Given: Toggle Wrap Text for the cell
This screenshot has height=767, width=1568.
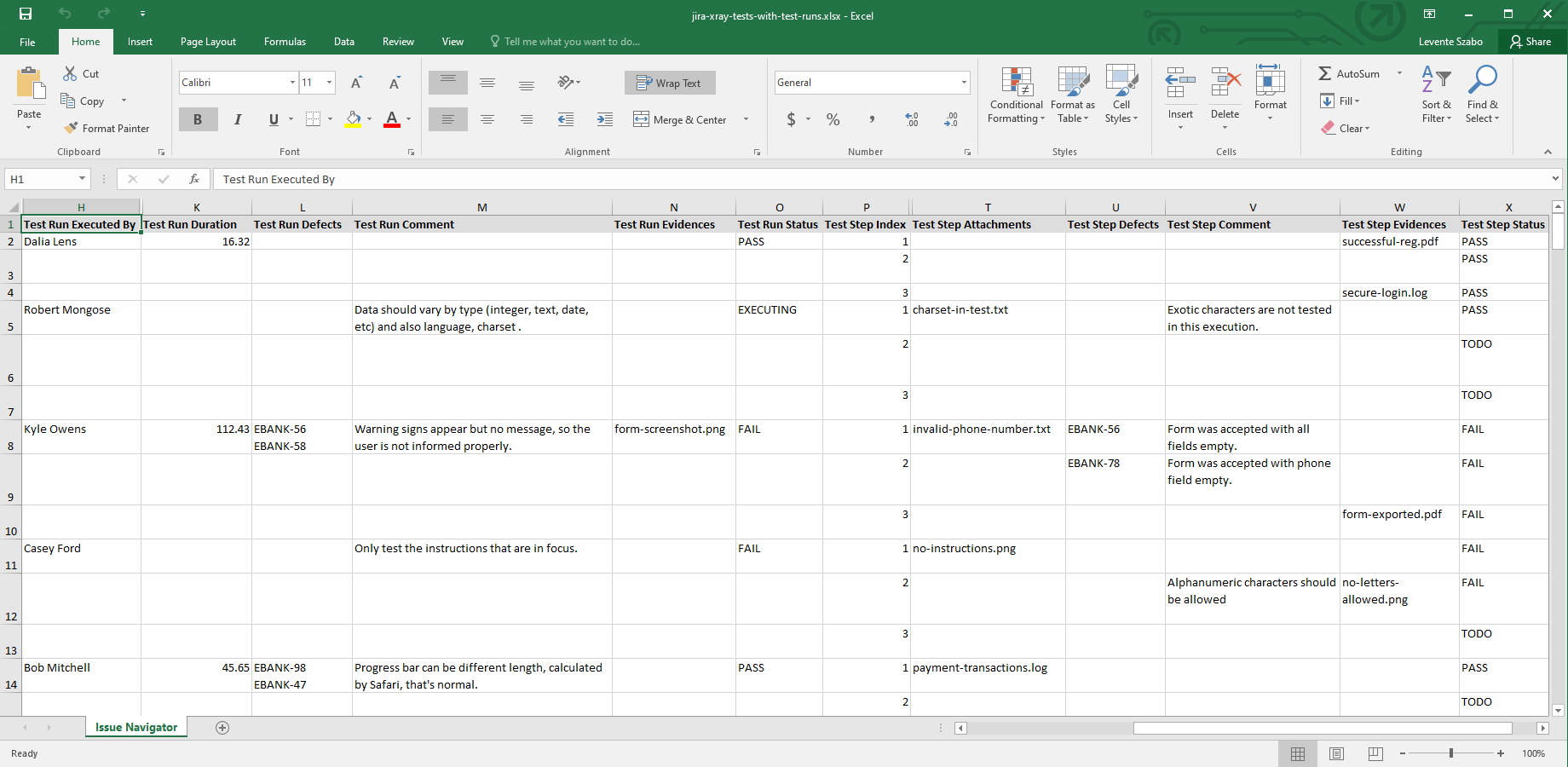Looking at the screenshot, I should click(x=670, y=83).
